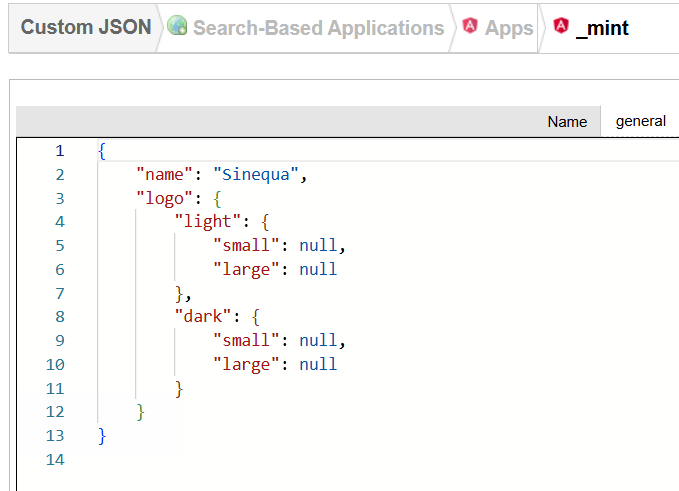Screen dimensions: 679x491
Task: Click the "light" key on line 4
Action: pyautogui.click(x=207, y=222)
